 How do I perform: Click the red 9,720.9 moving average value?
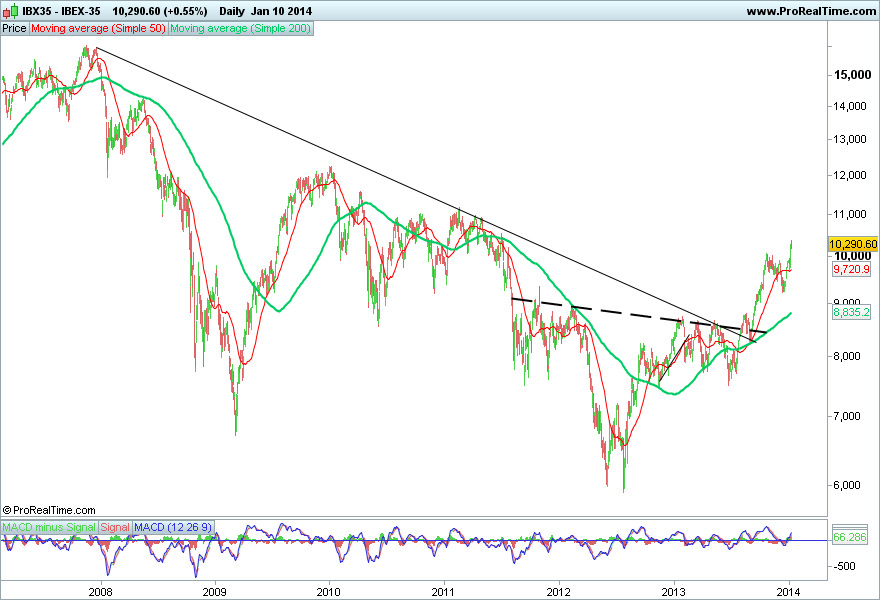[851, 269]
